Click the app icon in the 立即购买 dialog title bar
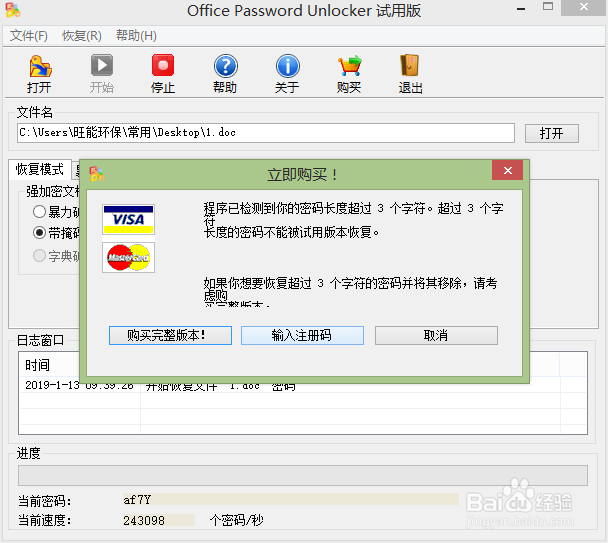The width and height of the screenshot is (608, 543). [97, 174]
